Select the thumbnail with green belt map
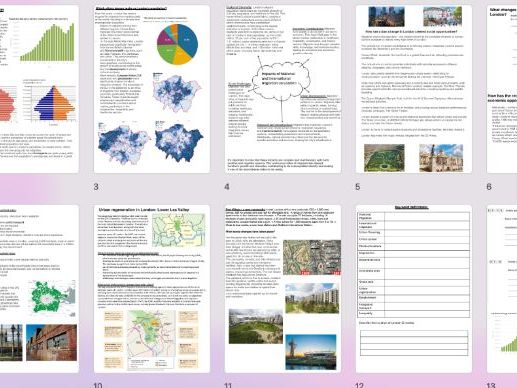The width and height of the screenshot is (517, 388). pos(39,289)
